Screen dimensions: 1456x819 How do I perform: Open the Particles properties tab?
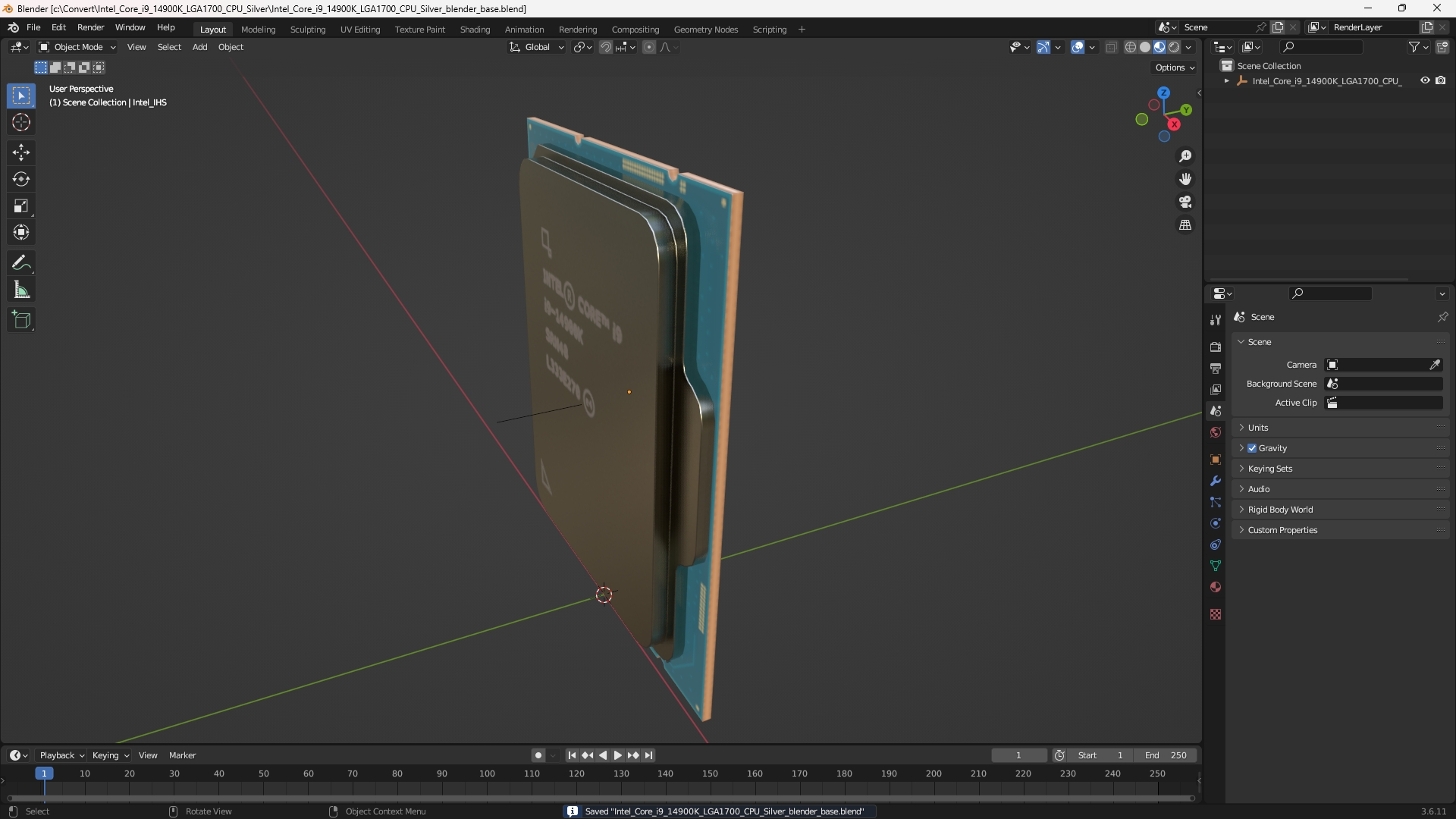(1216, 502)
